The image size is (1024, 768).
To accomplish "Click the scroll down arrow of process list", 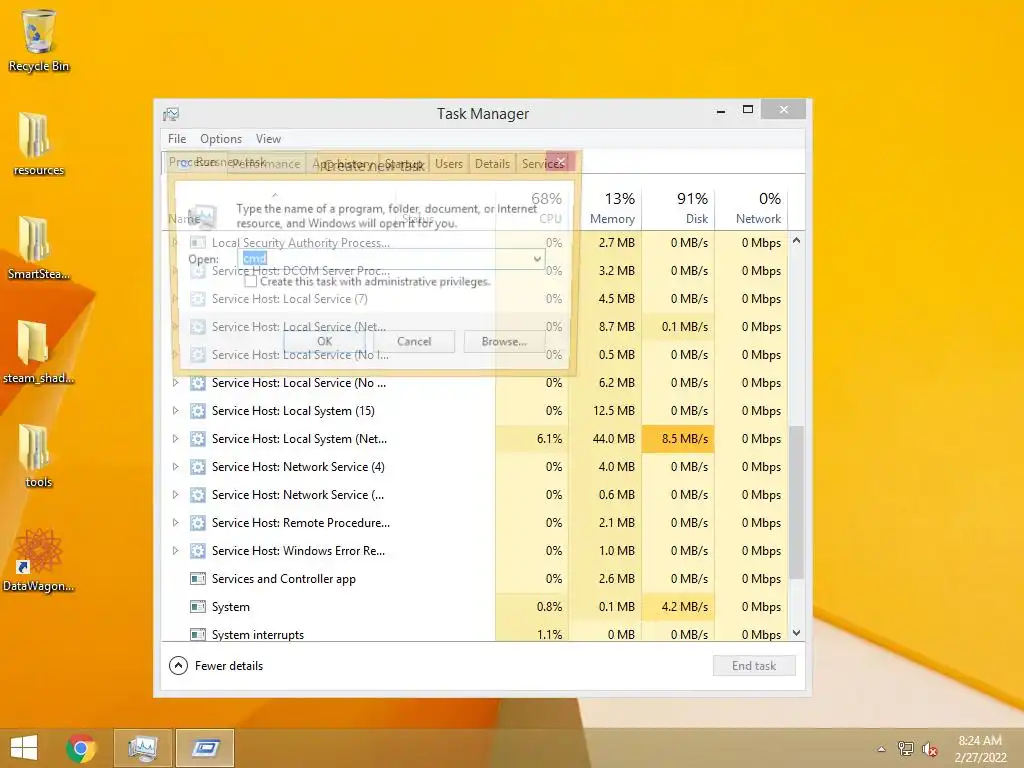I will [x=796, y=632].
